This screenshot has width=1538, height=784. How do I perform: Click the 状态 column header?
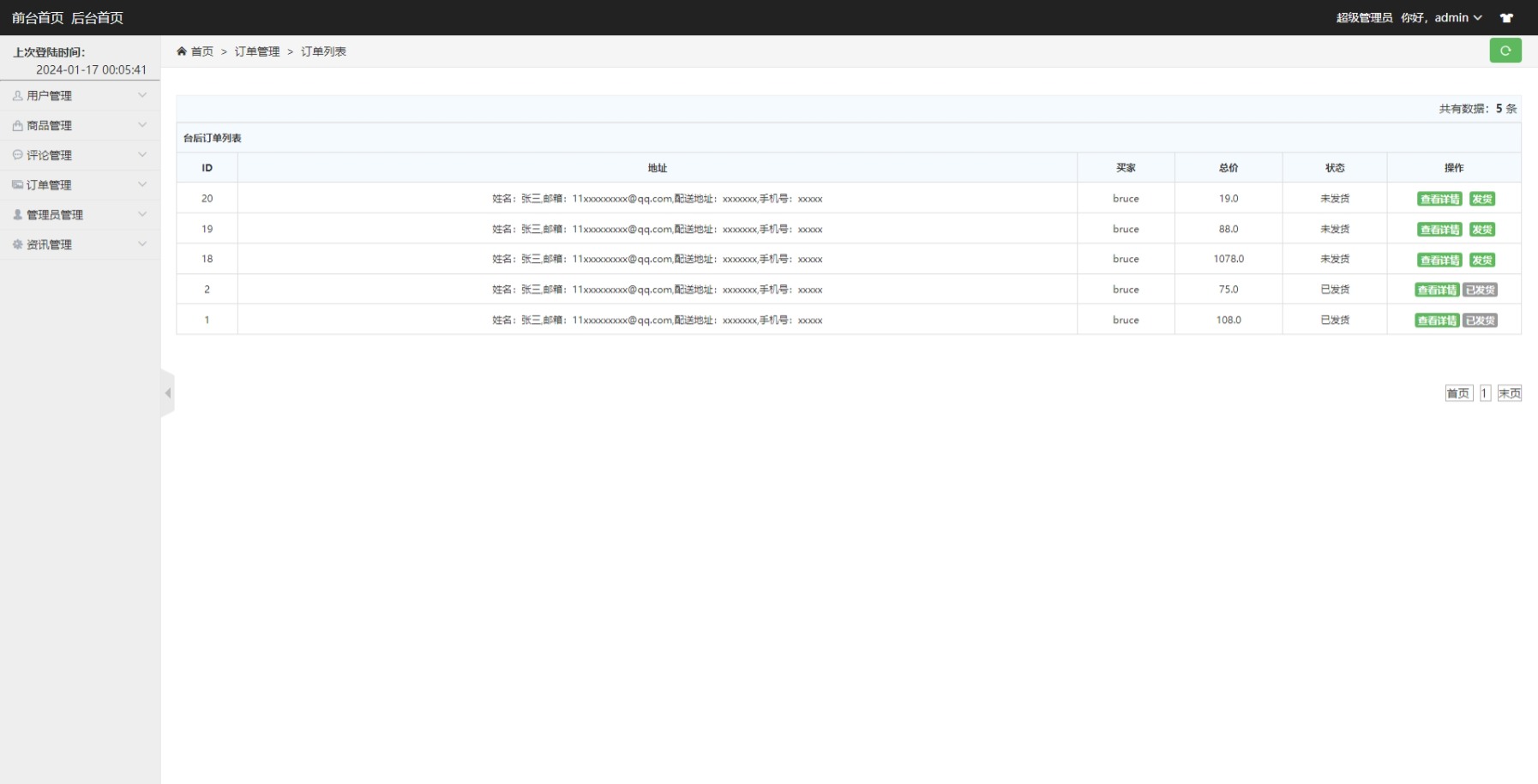pyautogui.click(x=1335, y=168)
